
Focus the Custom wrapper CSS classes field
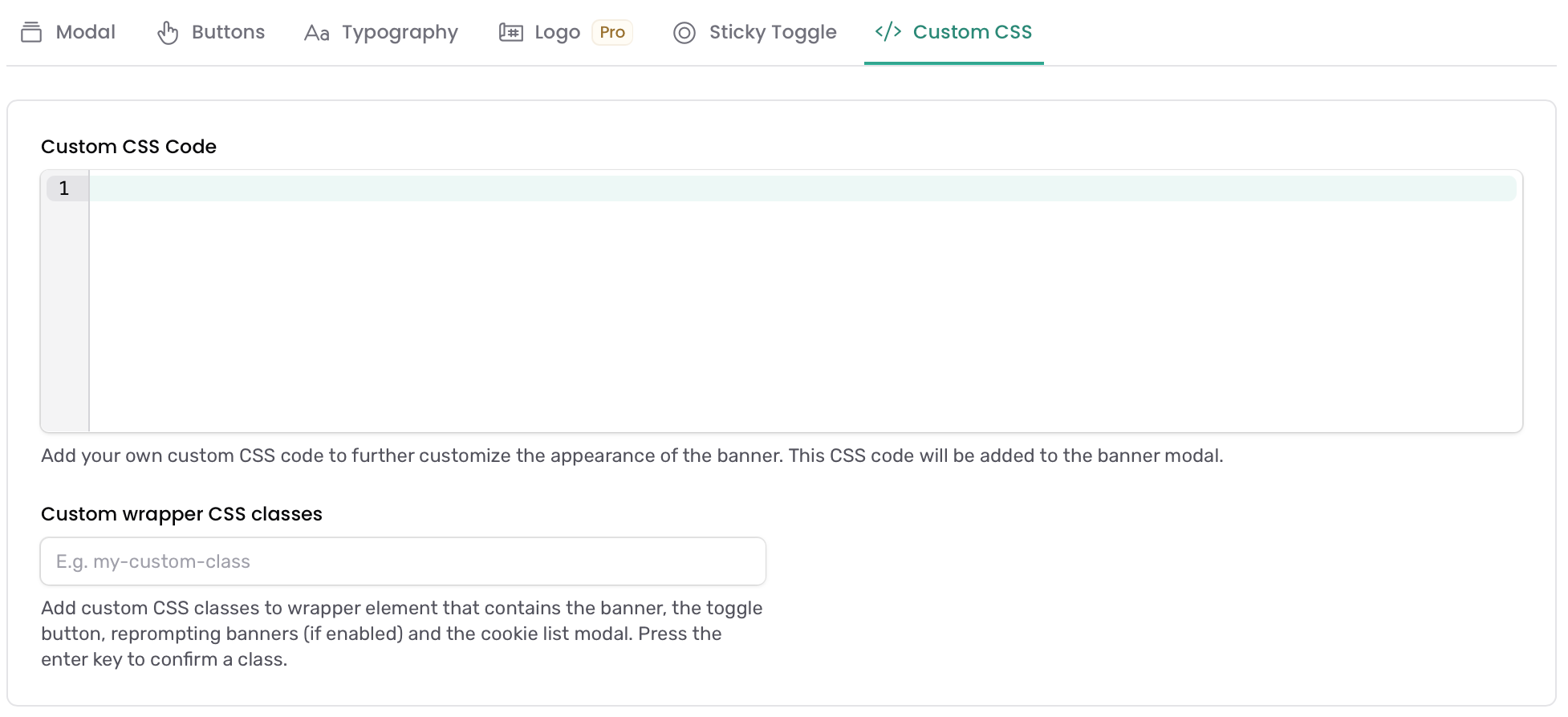click(x=403, y=561)
